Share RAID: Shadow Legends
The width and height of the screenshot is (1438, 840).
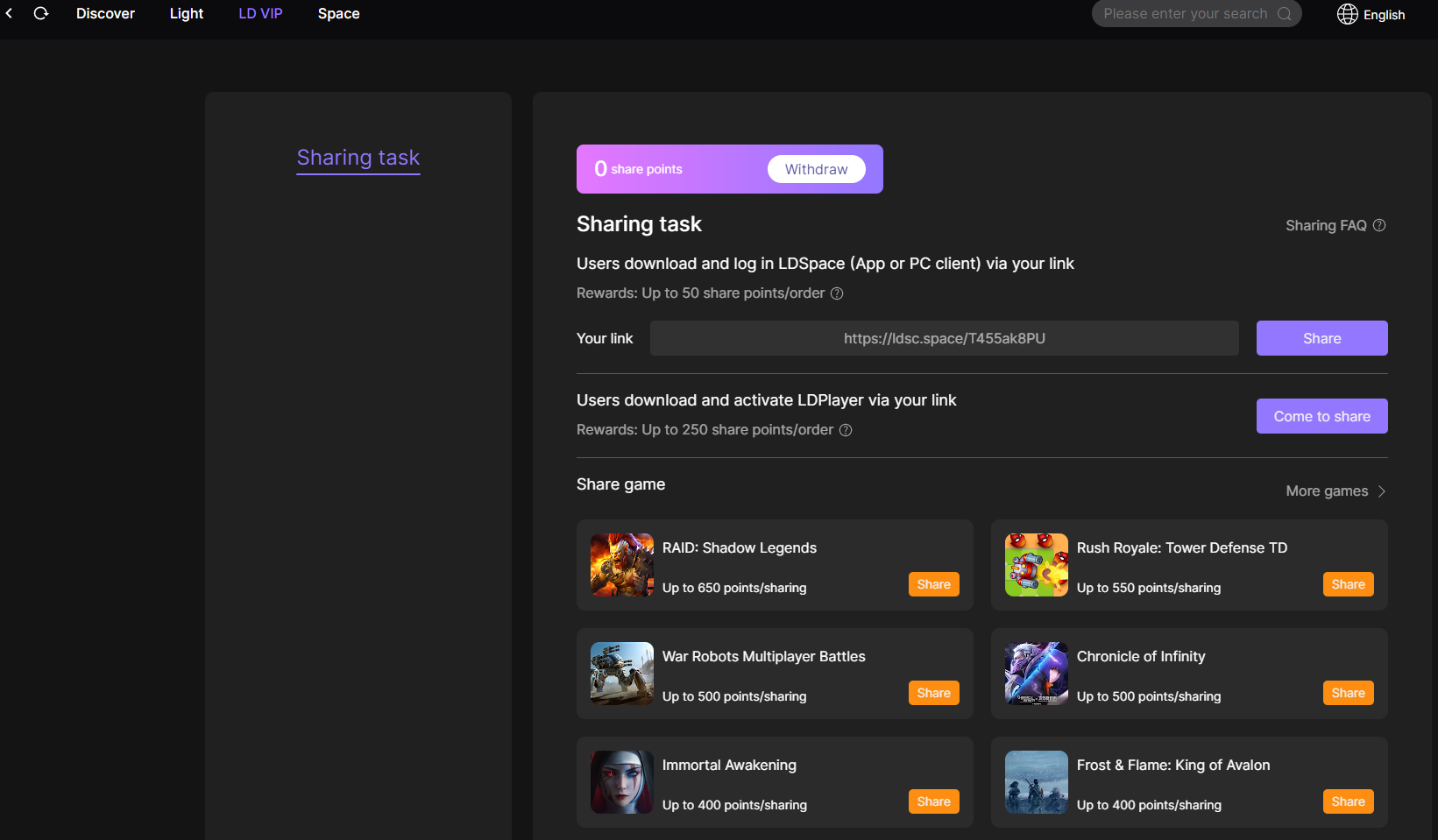pyautogui.click(x=934, y=584)
